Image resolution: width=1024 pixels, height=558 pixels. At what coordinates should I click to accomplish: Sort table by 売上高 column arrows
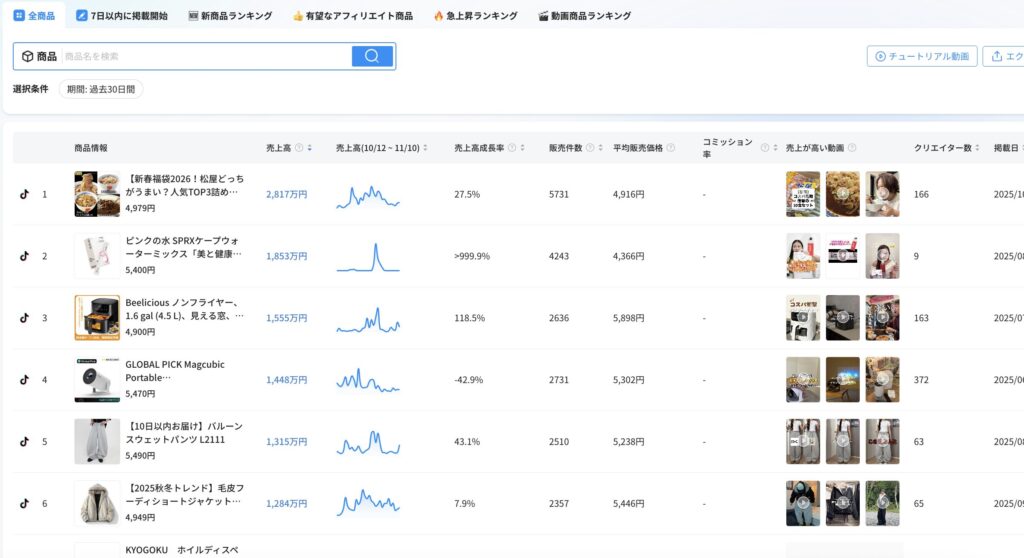(x=310, y=148)
